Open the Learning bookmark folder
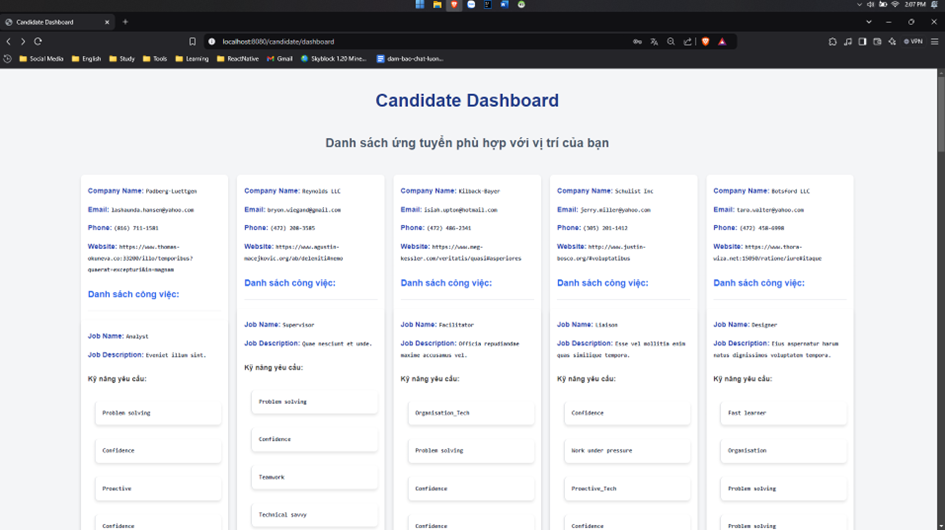945x530 pixels. click(x=192, y=58)
